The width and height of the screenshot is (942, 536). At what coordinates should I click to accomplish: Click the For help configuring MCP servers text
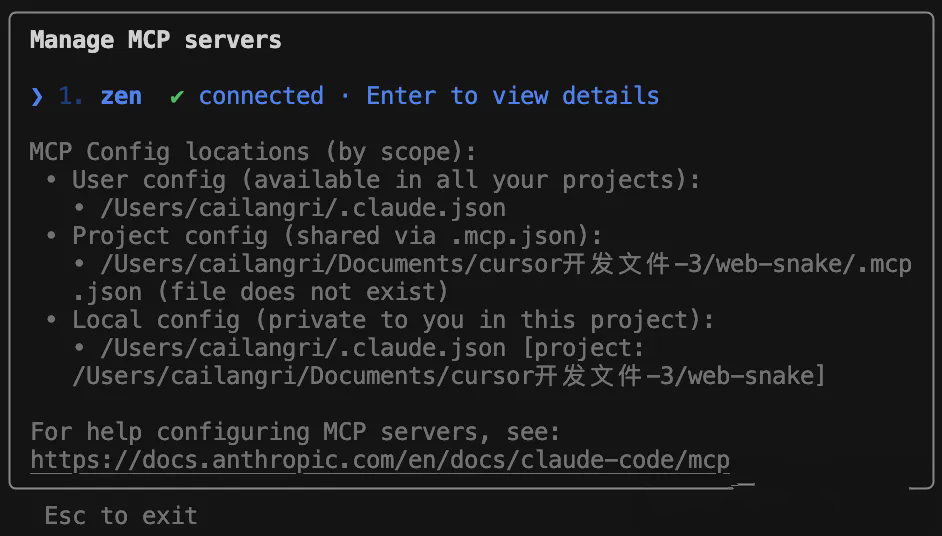pyautogui.click(x=295, y=431)
